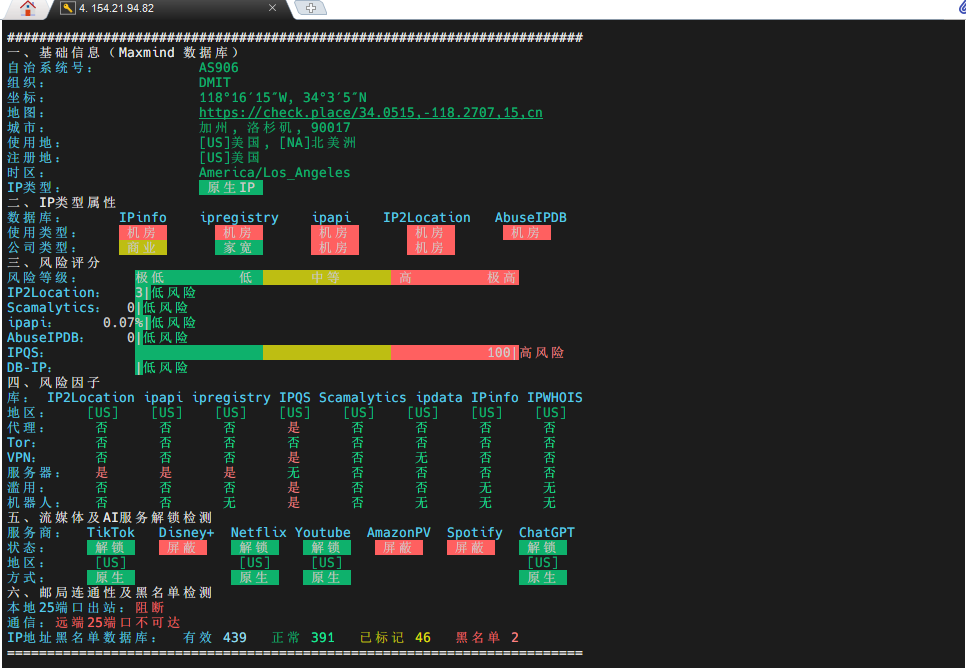Image resolution: width=966 pixels, height=668 pixels.
Task: Click the IPQS 100 high-risk bar
Action: pyautogui.click(x=454, y=353)
